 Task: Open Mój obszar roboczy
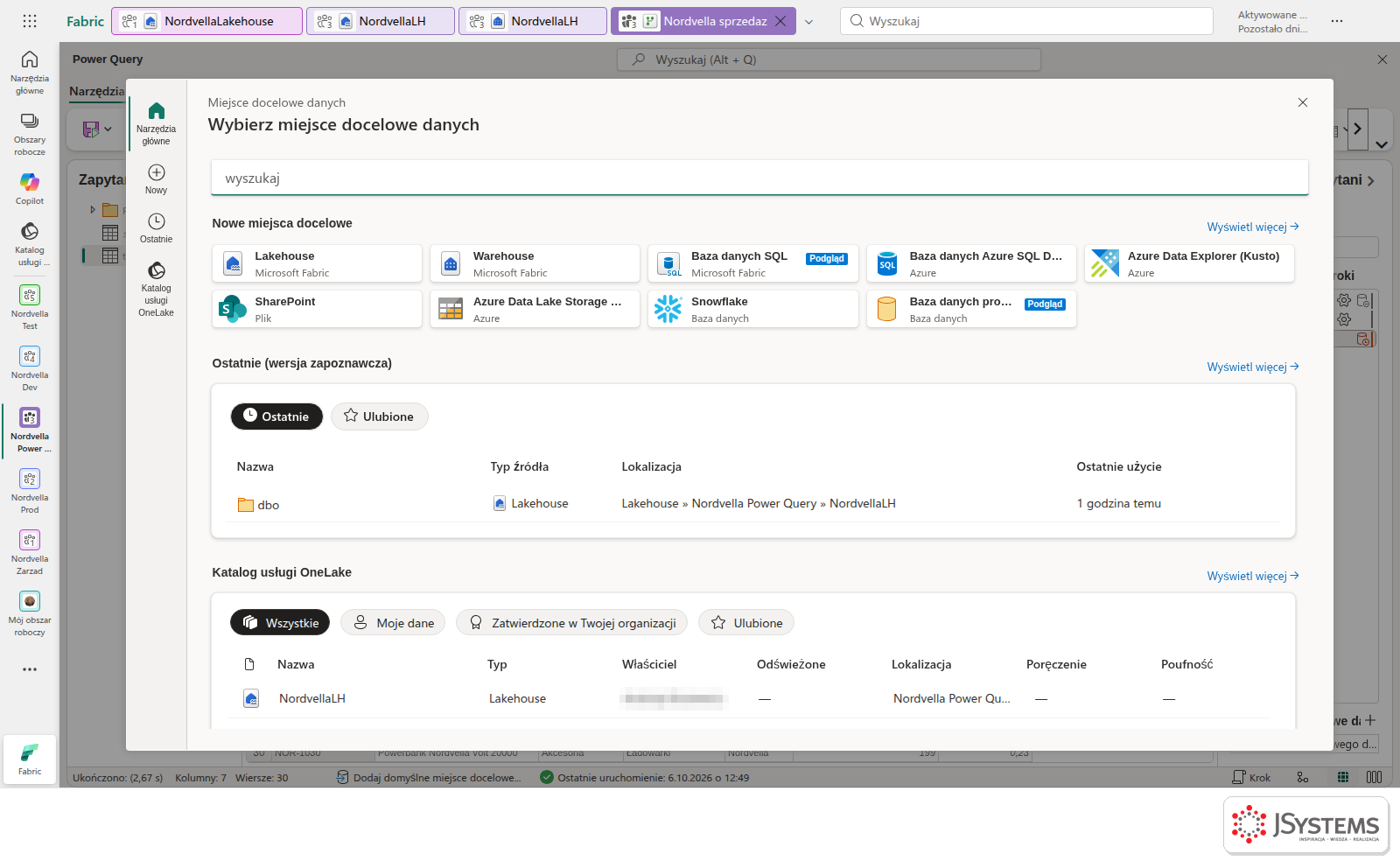[30, 613]
